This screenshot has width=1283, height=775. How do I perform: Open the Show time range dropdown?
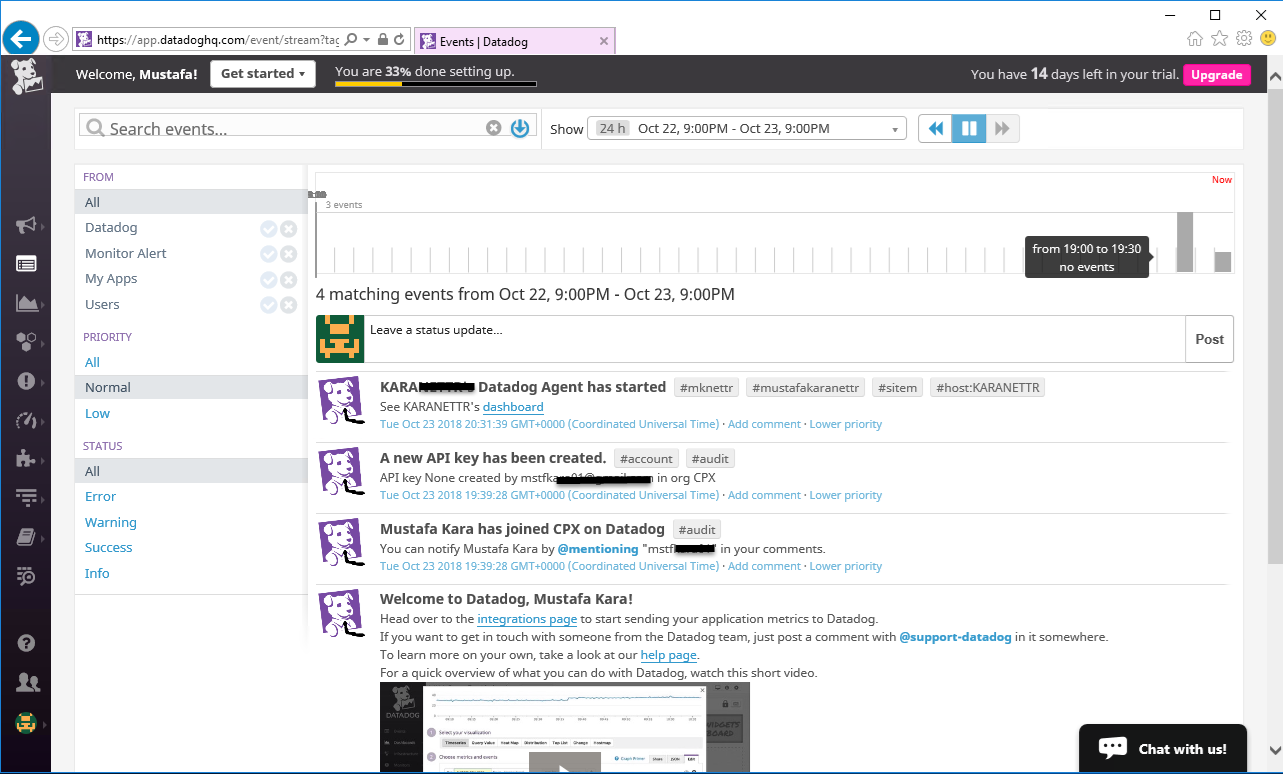click(747, 128)
